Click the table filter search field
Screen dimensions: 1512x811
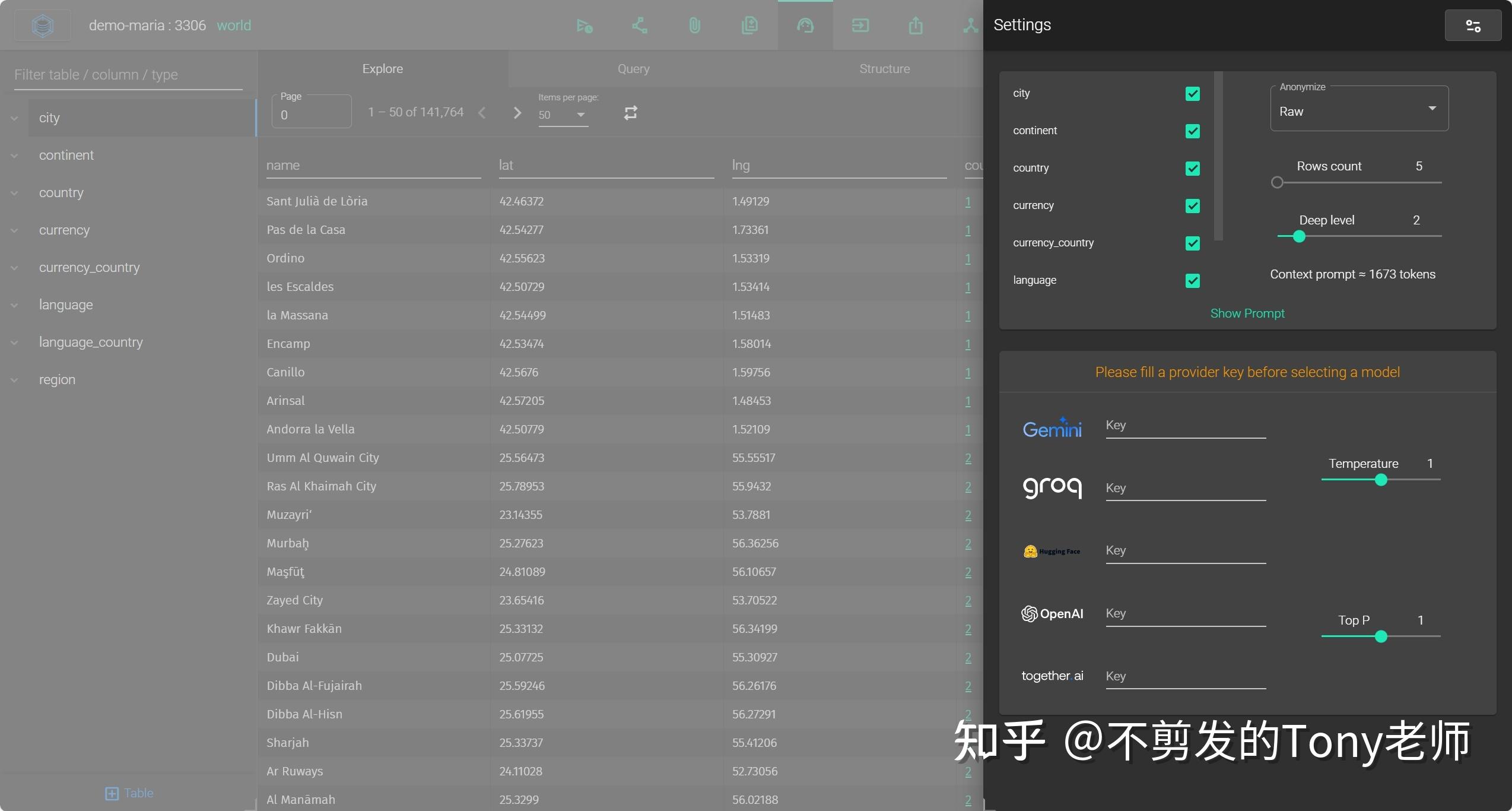coord(126,74)
